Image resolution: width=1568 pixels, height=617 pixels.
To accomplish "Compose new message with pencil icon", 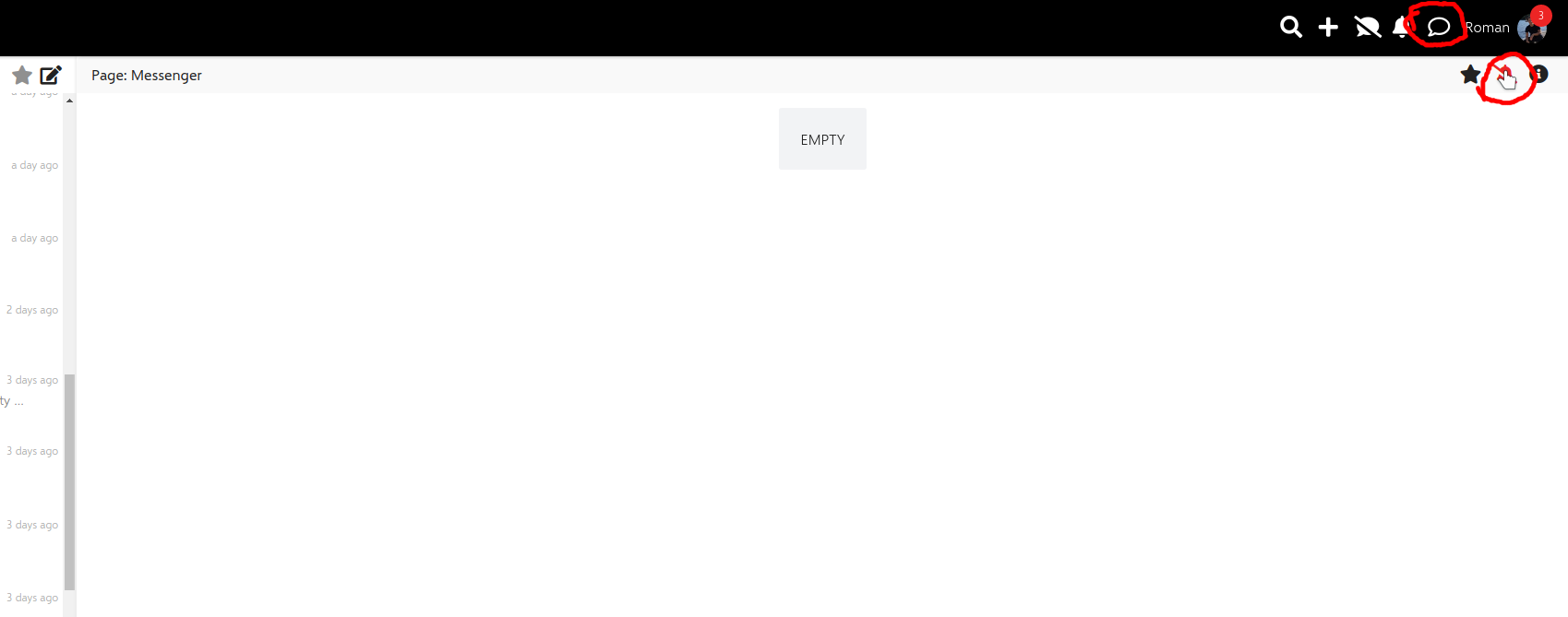I will click(51, 75).
